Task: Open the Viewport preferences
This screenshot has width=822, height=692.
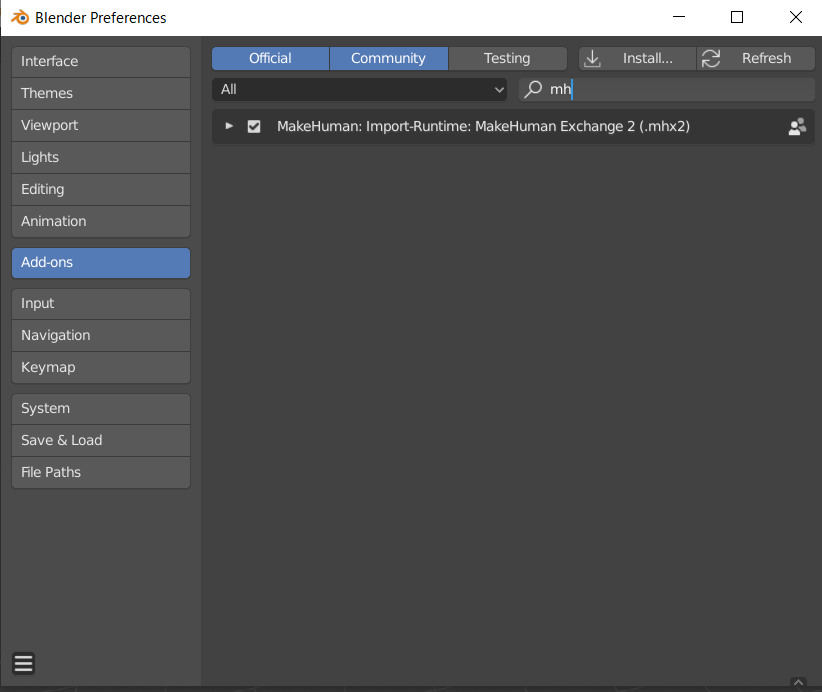Action: 101,125
